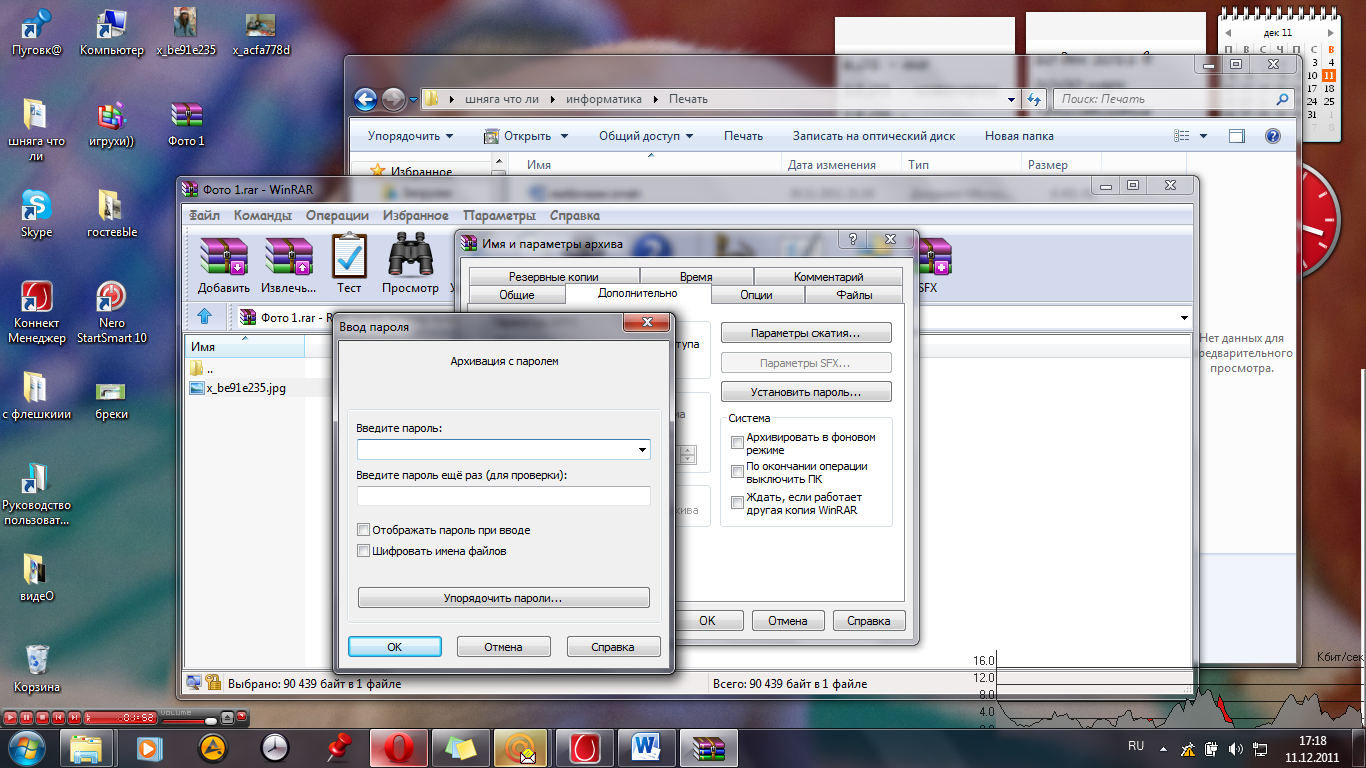Open Команды menu in WinRAR
Screen dimensions: 1366x768
pos(263,215)
